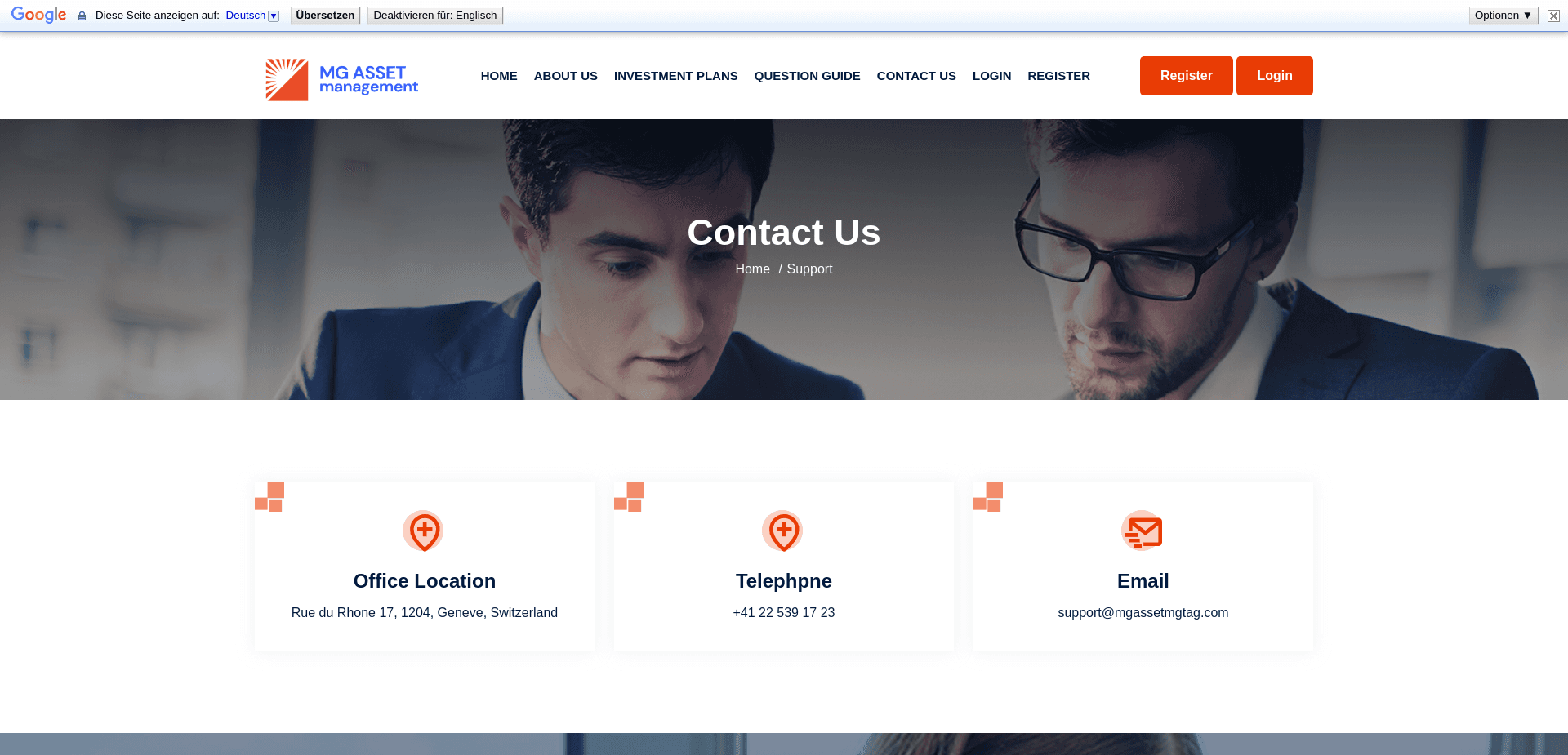This screenshot has width=1568, height=755.
Task: Click the orange Register button
Action: point(1186,76)
